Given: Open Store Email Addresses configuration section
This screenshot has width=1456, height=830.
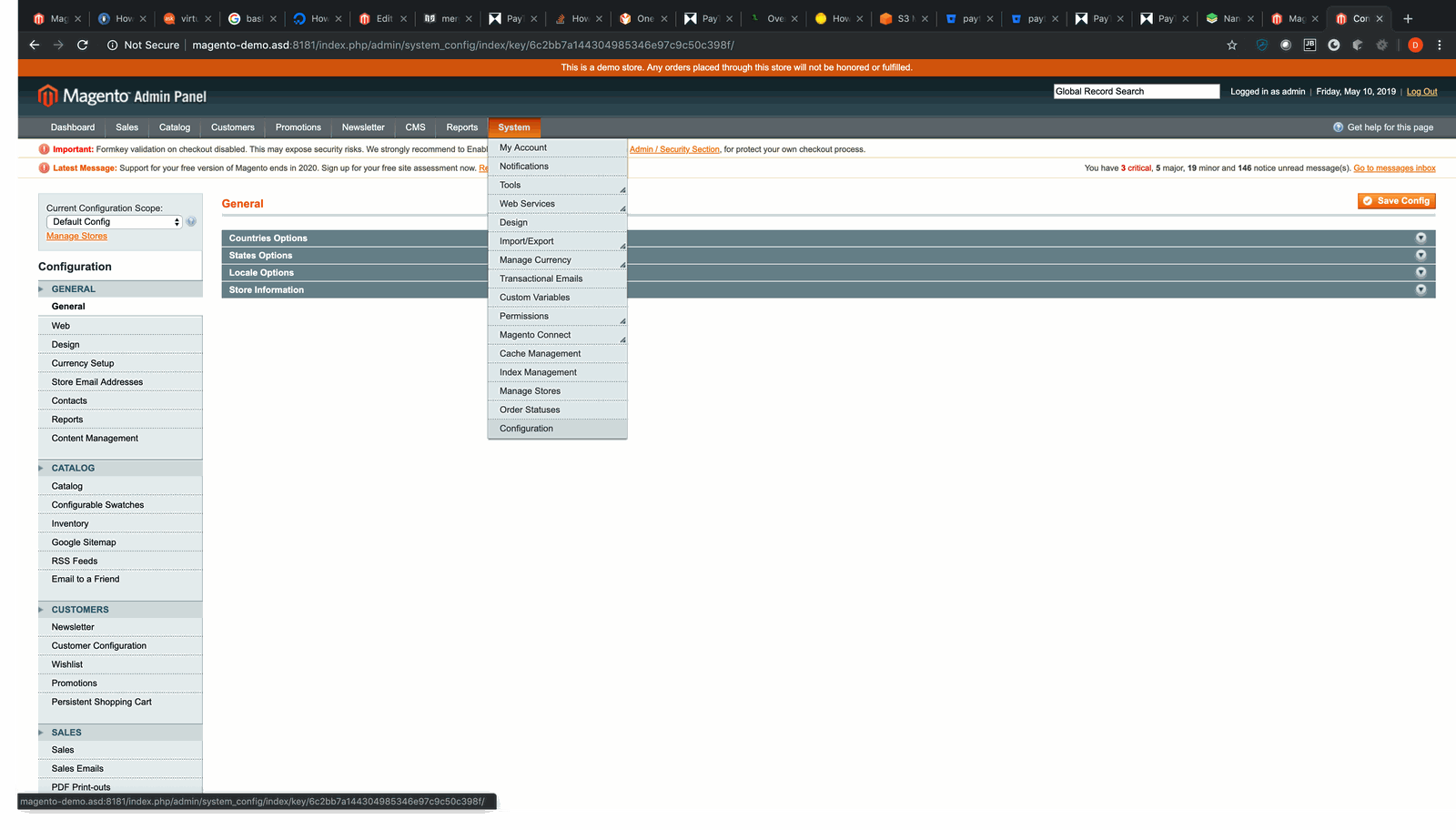Looking at the screenshot, I should 120,382.
